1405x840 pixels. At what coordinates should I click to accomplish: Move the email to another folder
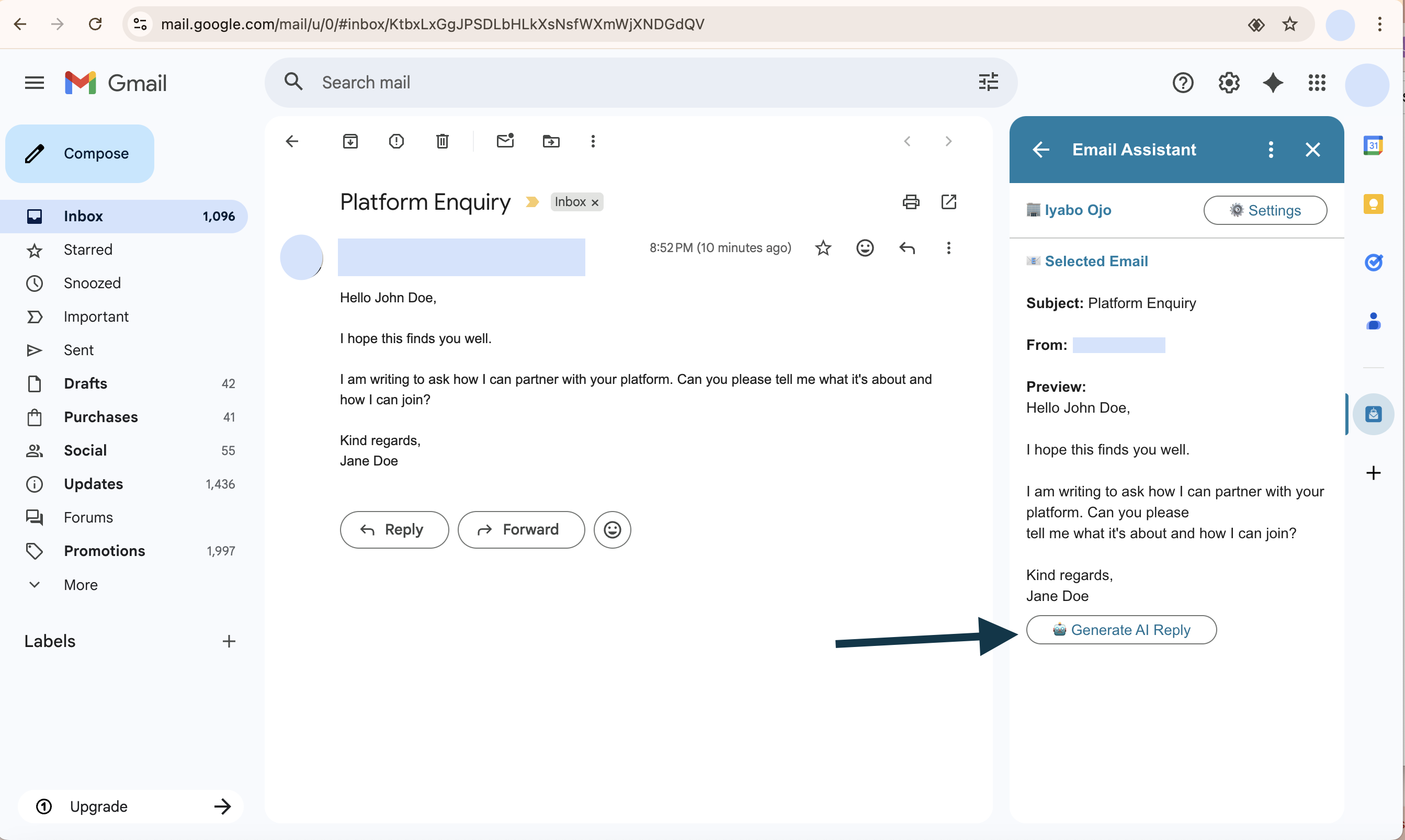(551, 141)
